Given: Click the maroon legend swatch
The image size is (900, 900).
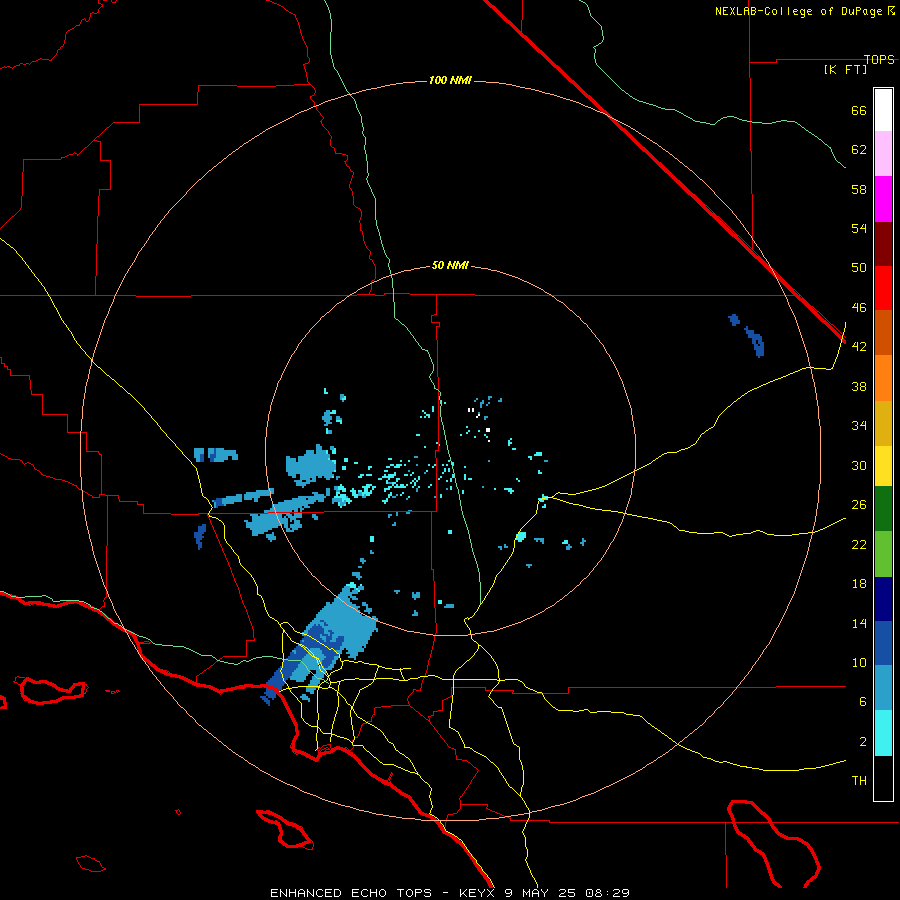Looking at the screenshot, I should (x=883, y=243).
